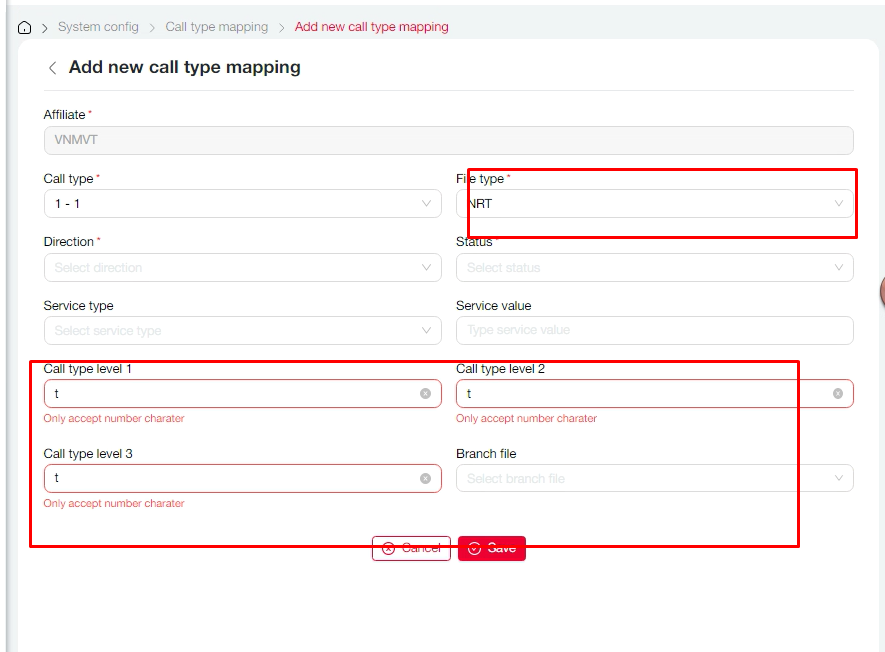Go to Call type mapping breadcrumb
The height and width of the screenshot is (652, 885).
tap(216, 27)
